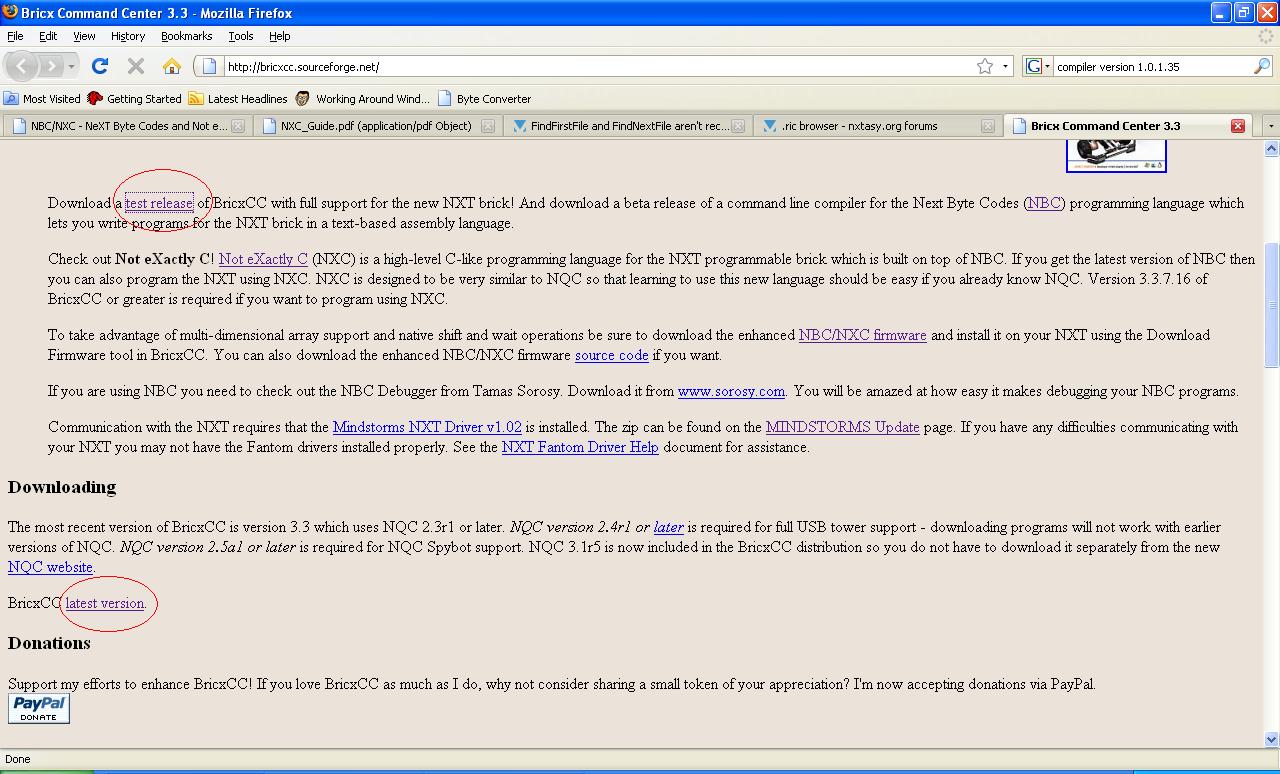Open the NBC/NXC firmware link
This screenshot has width=1280, height=774.
(863, 335)
